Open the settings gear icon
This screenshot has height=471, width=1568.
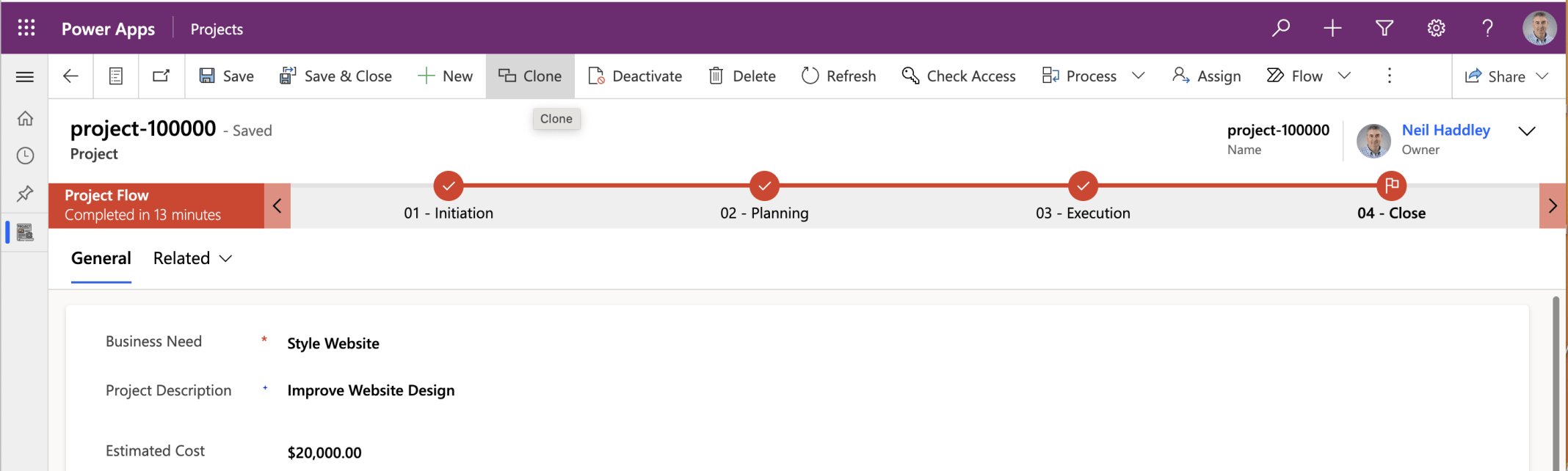tap(1436, 28)
